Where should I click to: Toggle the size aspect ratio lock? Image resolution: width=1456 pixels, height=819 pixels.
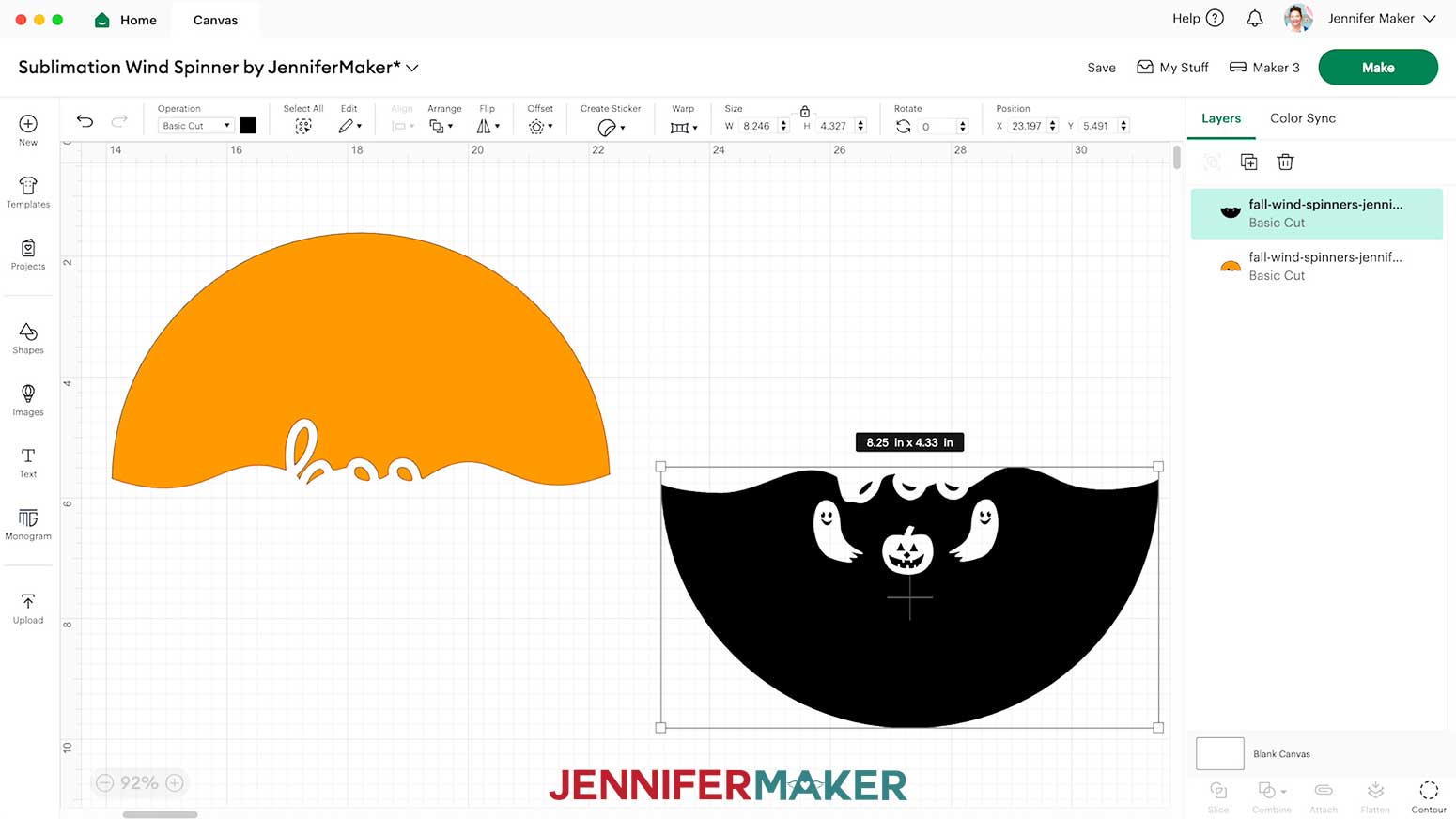(805, 111)
